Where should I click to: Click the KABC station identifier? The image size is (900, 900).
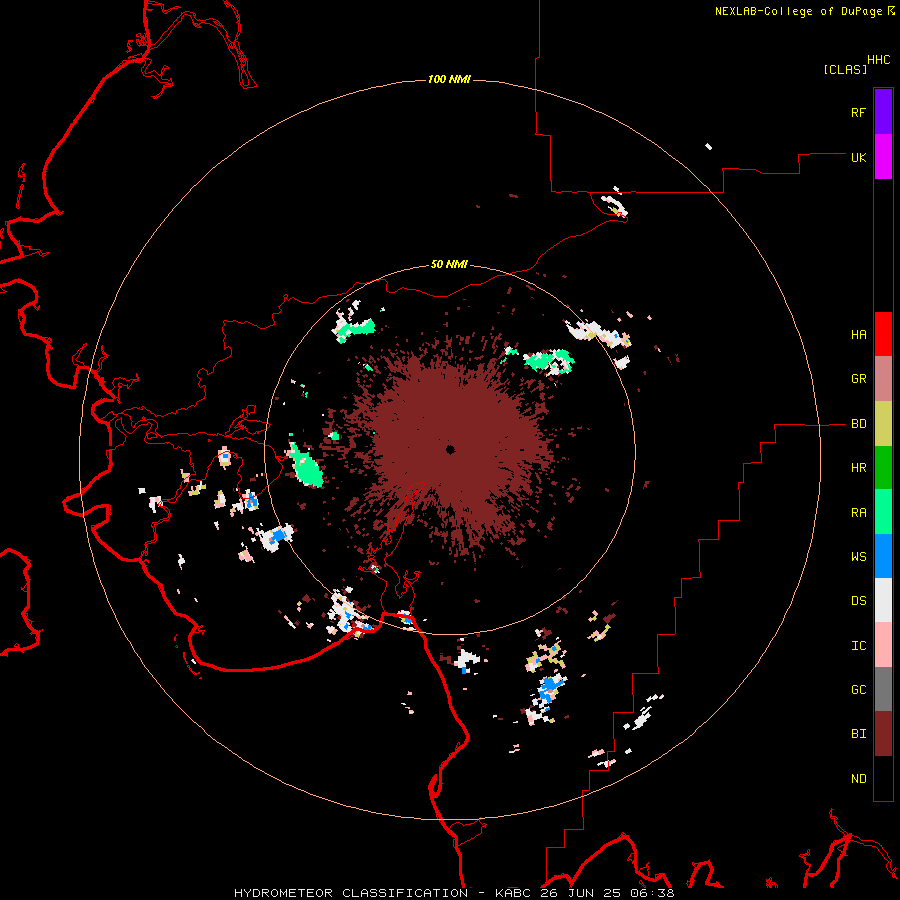click(x=512, y=893)
